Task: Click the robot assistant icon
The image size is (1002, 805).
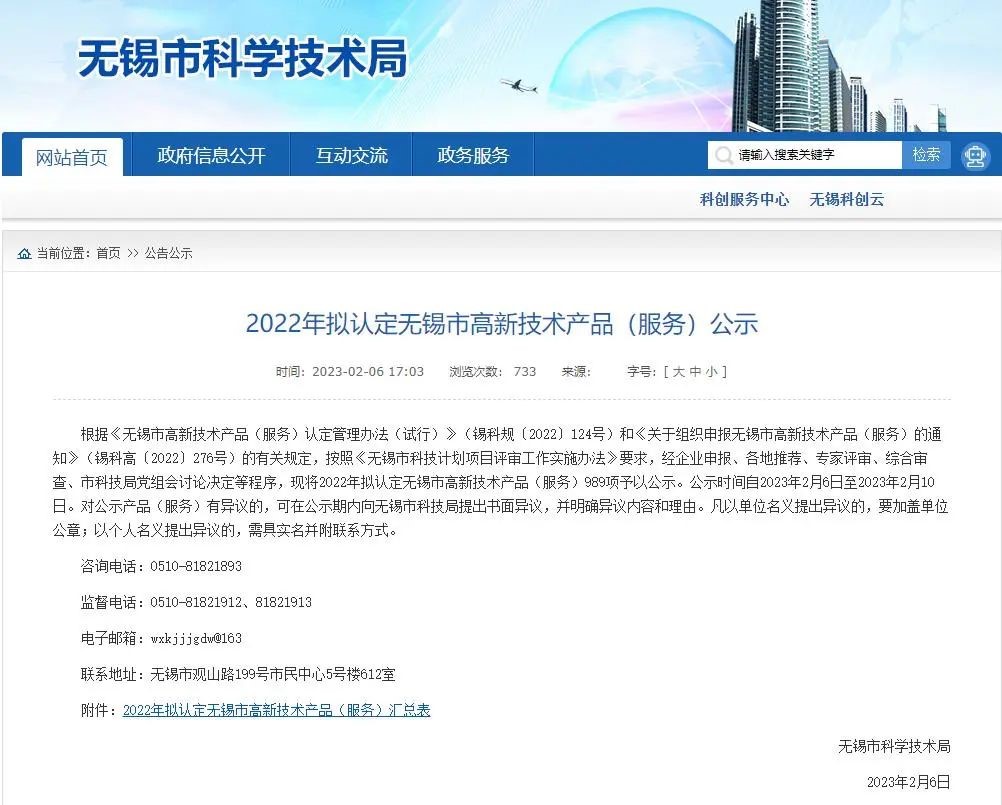Action: 974,156
